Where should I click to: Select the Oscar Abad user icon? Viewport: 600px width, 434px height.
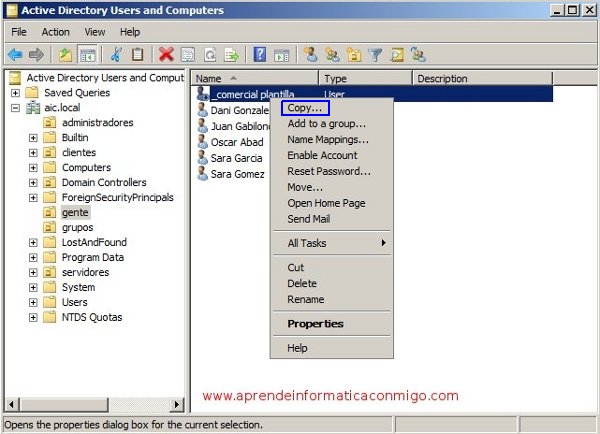point(202,142)
